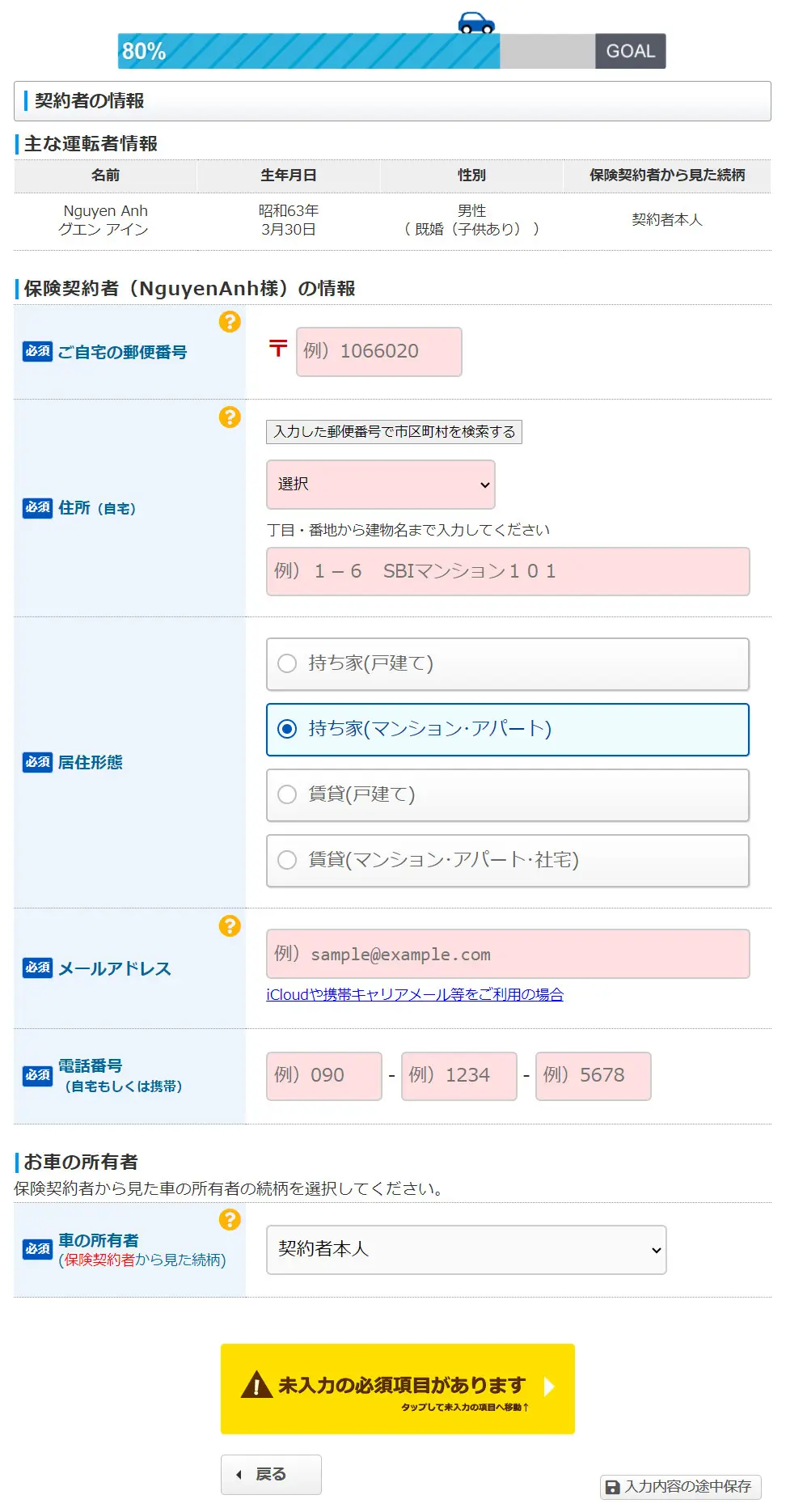
Task: Click warning triangle on yellow required-items button
Action: pyautogui.click(x=256, y=1385)
